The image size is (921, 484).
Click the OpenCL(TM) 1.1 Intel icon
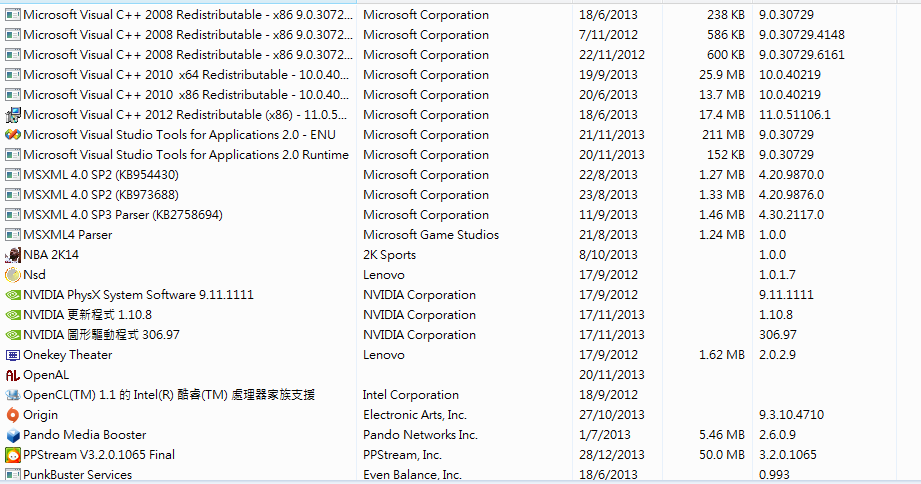point(12,395)
